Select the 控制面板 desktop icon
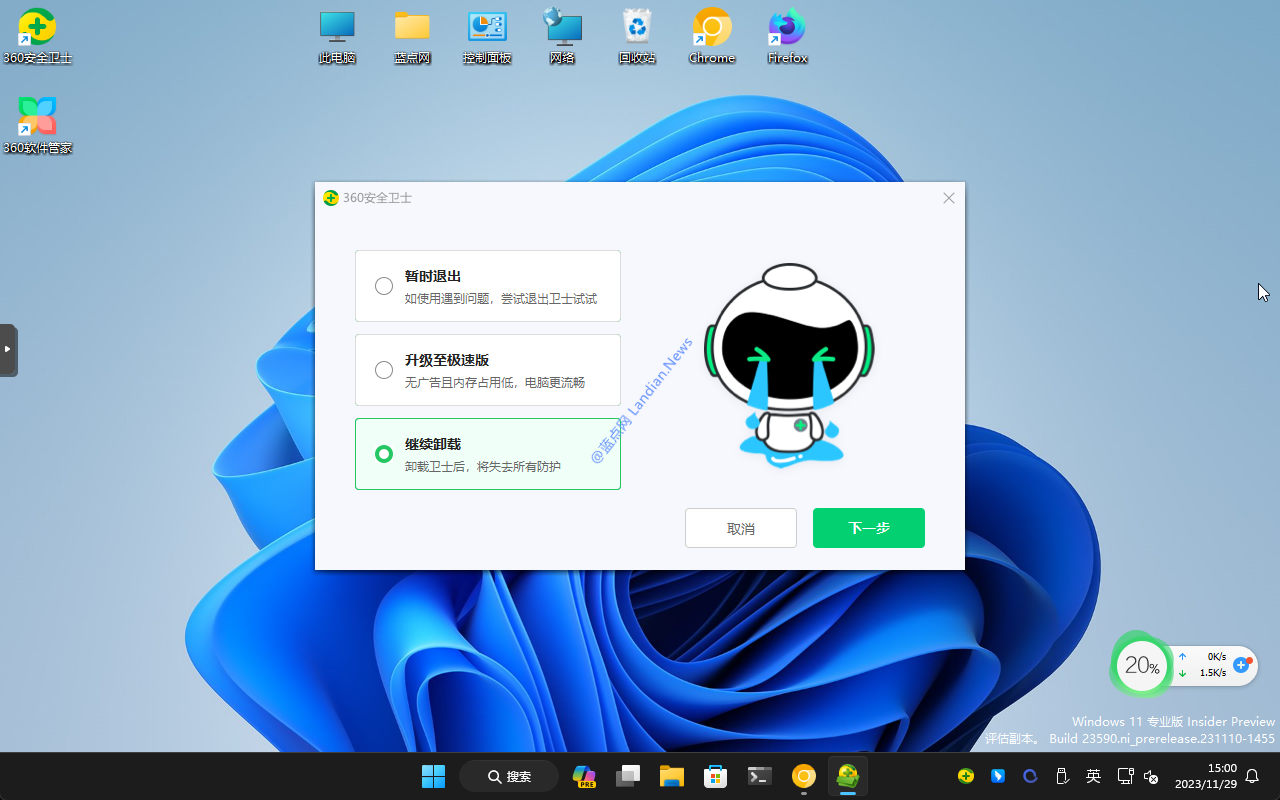This screenshot has height=800, width=1280. point(487,37)
